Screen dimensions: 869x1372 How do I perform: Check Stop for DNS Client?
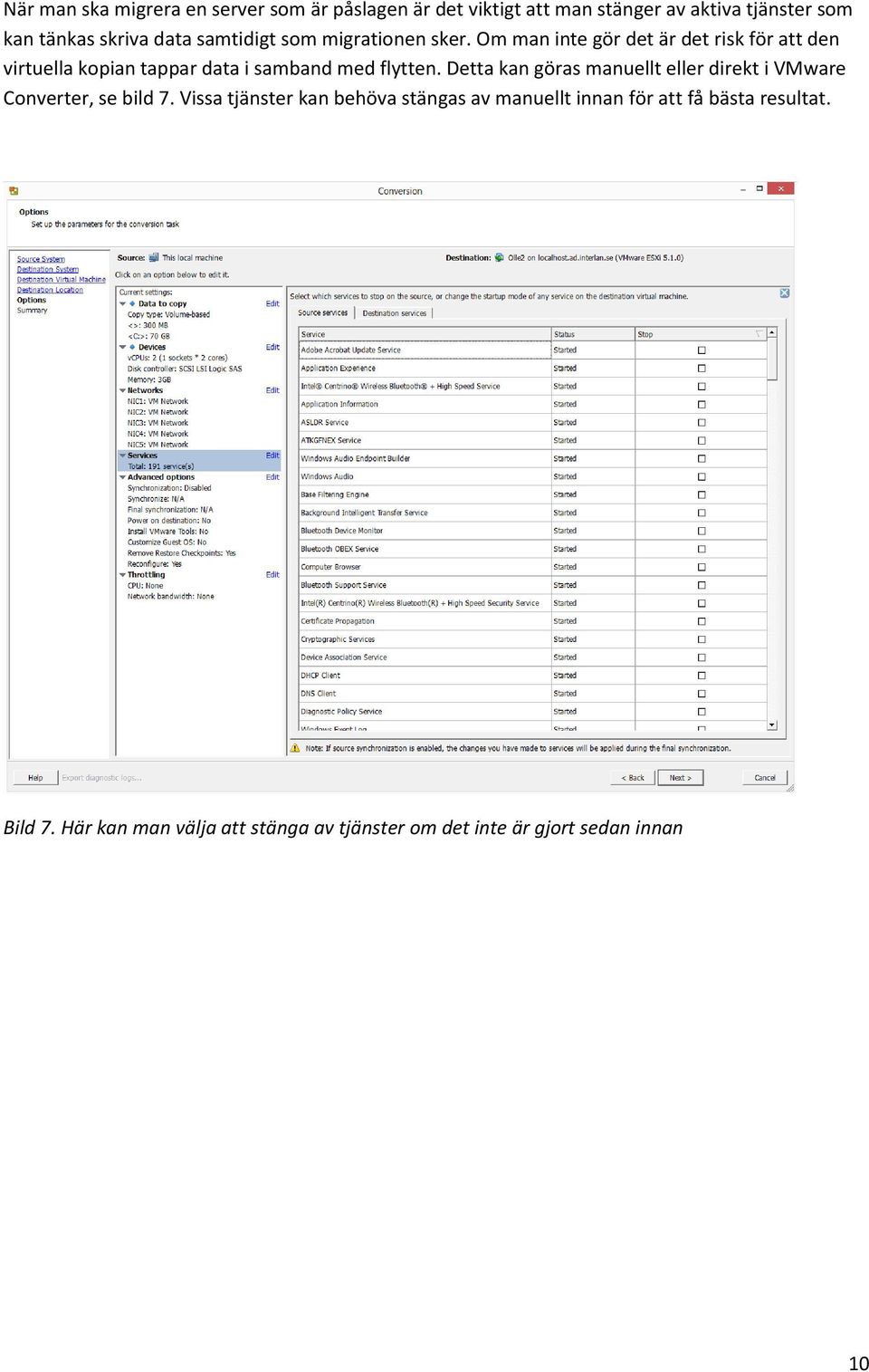click(702, 695)
